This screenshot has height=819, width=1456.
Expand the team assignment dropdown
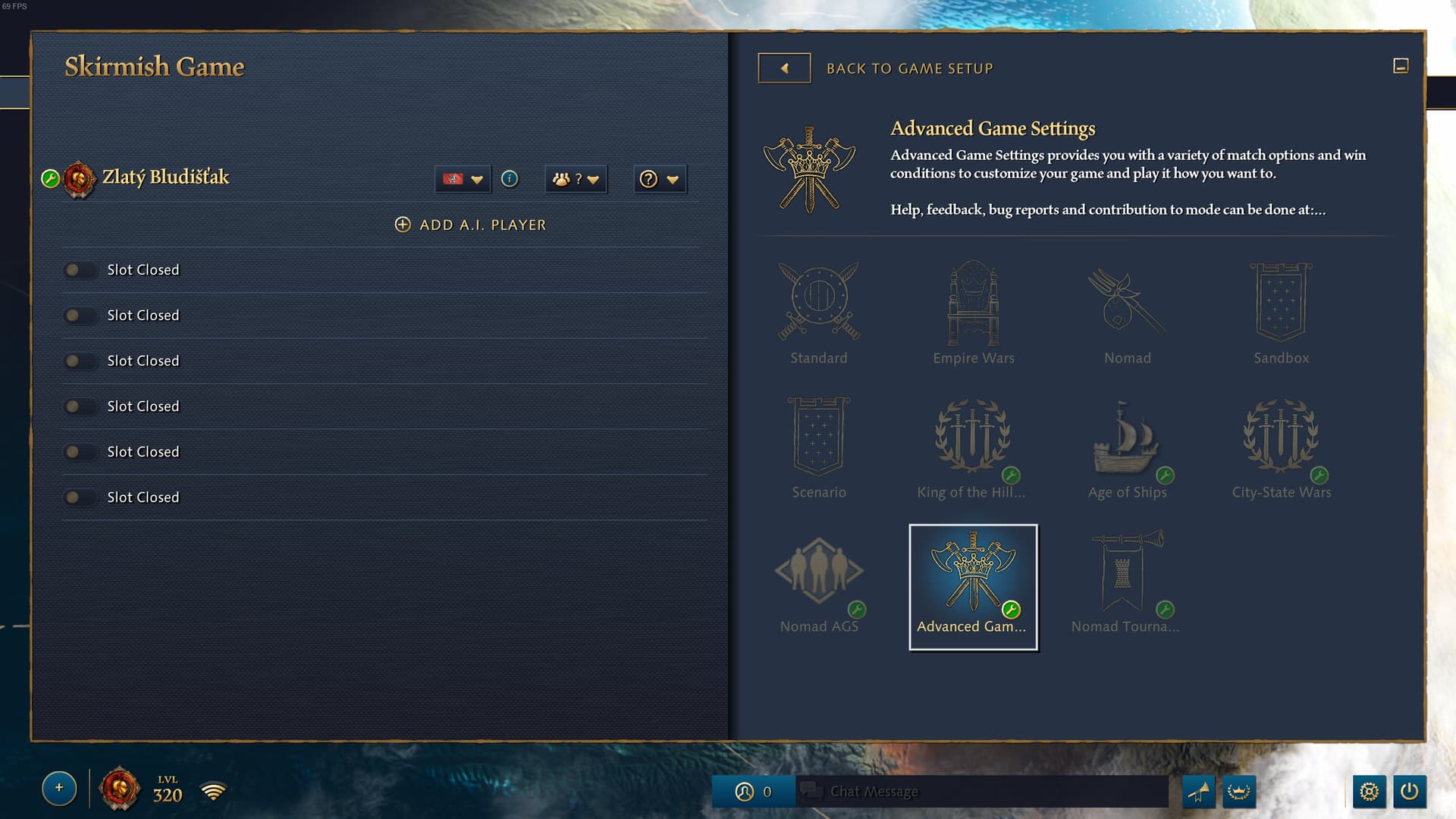(x=576, y=179)
